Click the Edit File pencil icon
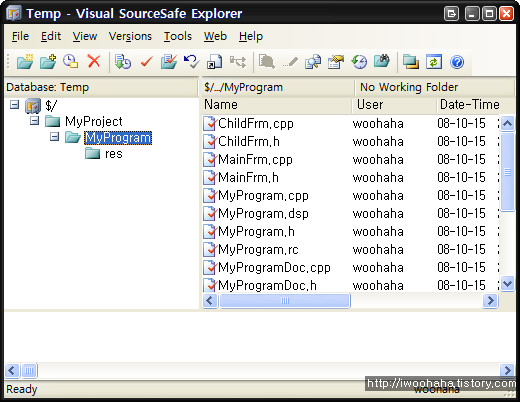Image resolution: width=520 pixels, height=402 pixels. 290,62
